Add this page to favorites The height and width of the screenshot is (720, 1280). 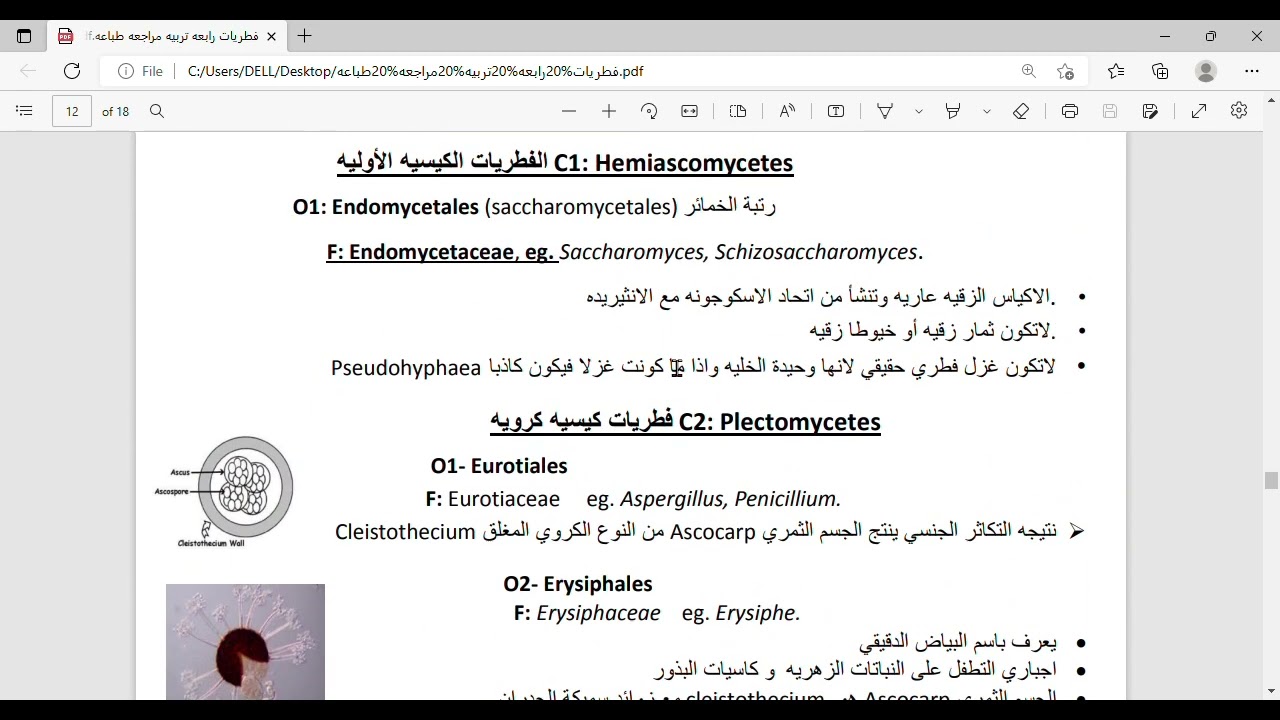pyautogui.click(x=1066, y=71)
